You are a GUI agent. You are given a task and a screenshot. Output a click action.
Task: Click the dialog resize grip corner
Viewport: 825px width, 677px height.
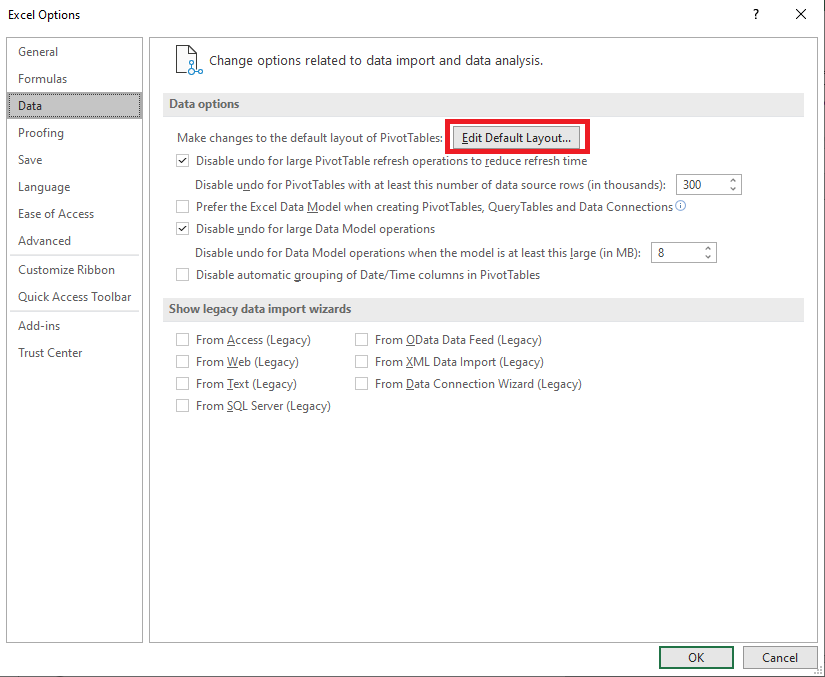point(819,671)
